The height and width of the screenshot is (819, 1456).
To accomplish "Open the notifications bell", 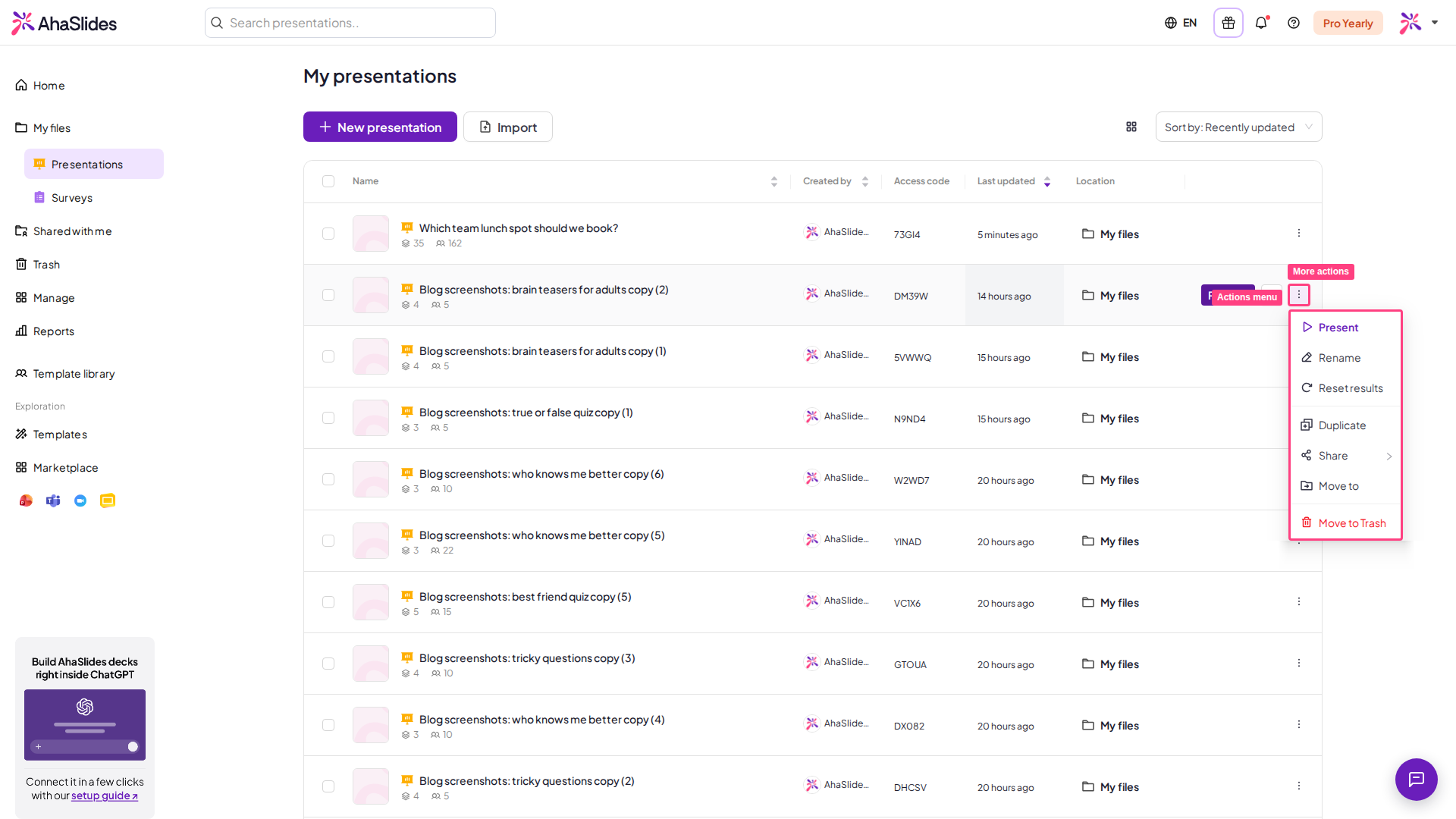I will (x=1261, y=23).
